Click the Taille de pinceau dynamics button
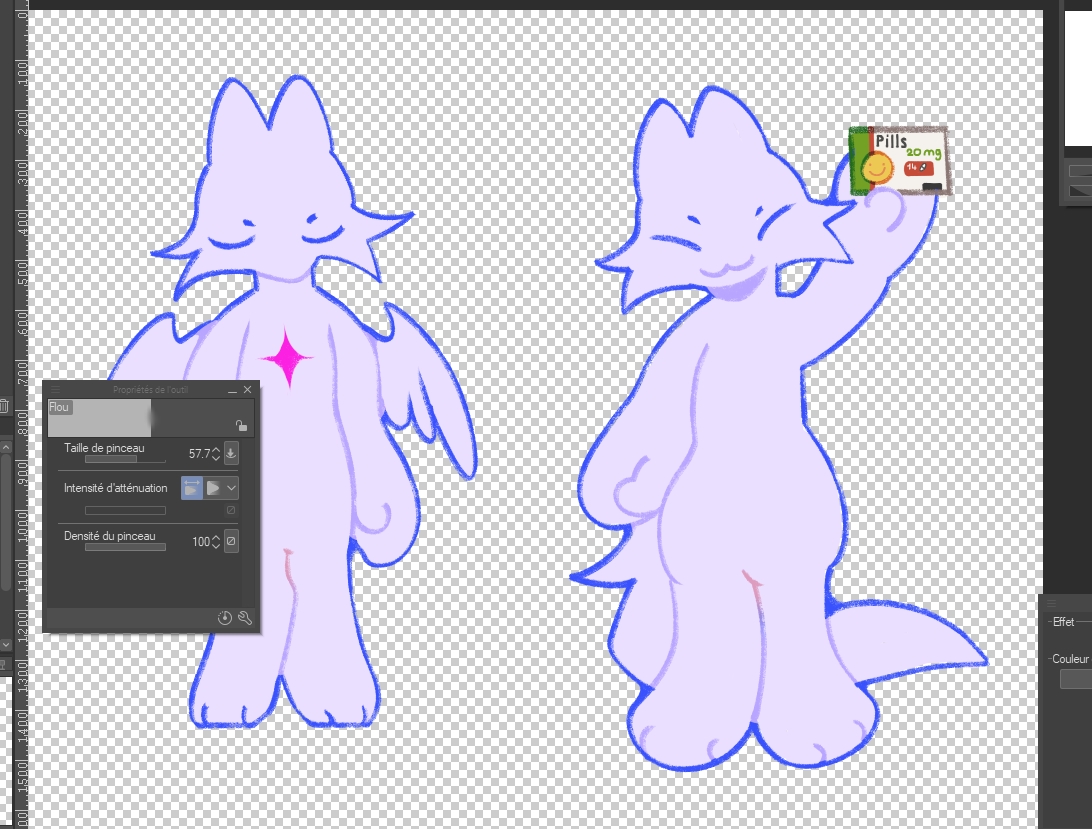 (x=231, y=454)
